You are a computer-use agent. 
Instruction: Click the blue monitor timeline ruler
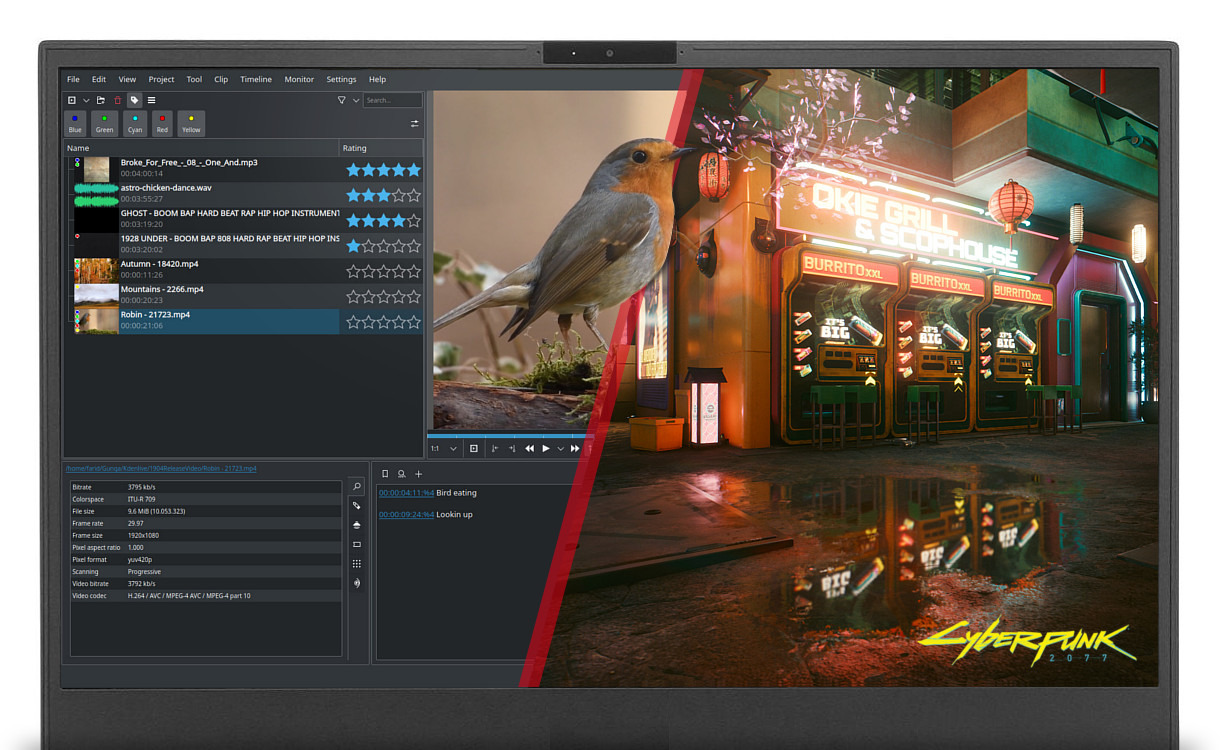point(508,436)
